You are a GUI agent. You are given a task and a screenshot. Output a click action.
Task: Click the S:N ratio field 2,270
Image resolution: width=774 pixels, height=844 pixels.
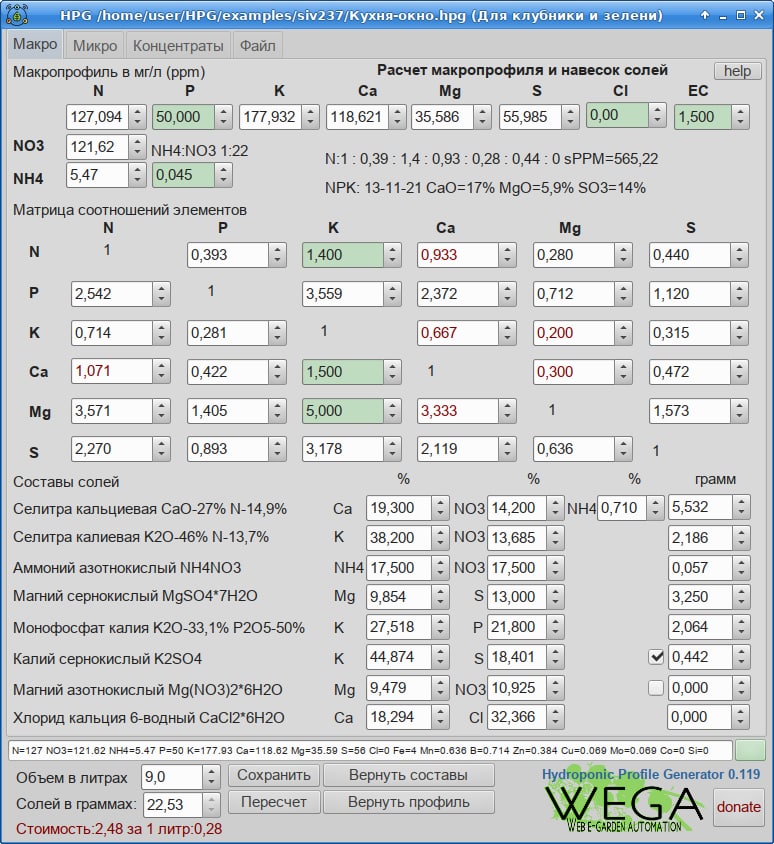coord(112,449)
